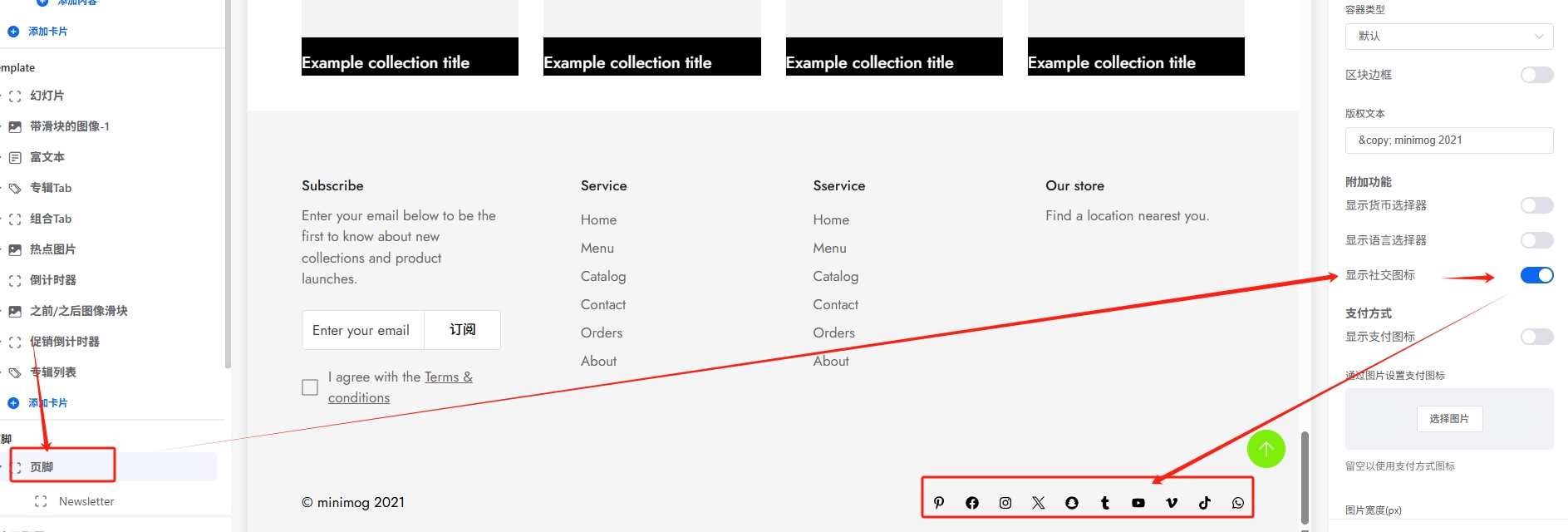Click the TikTok footer icon
Image resolution: width=1568 pixels, height=532 pixels.
[1205, 503]
